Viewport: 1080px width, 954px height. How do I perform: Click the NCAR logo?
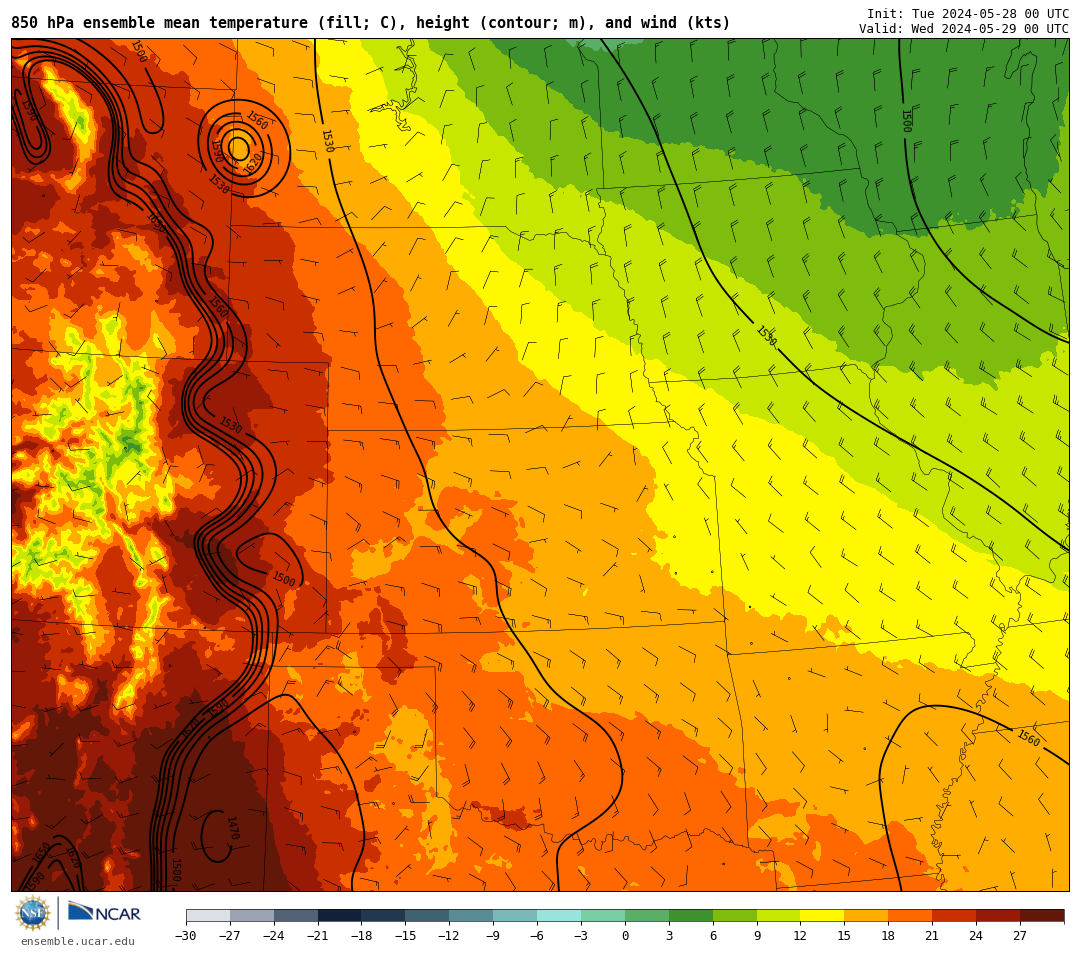pos(104,913)
